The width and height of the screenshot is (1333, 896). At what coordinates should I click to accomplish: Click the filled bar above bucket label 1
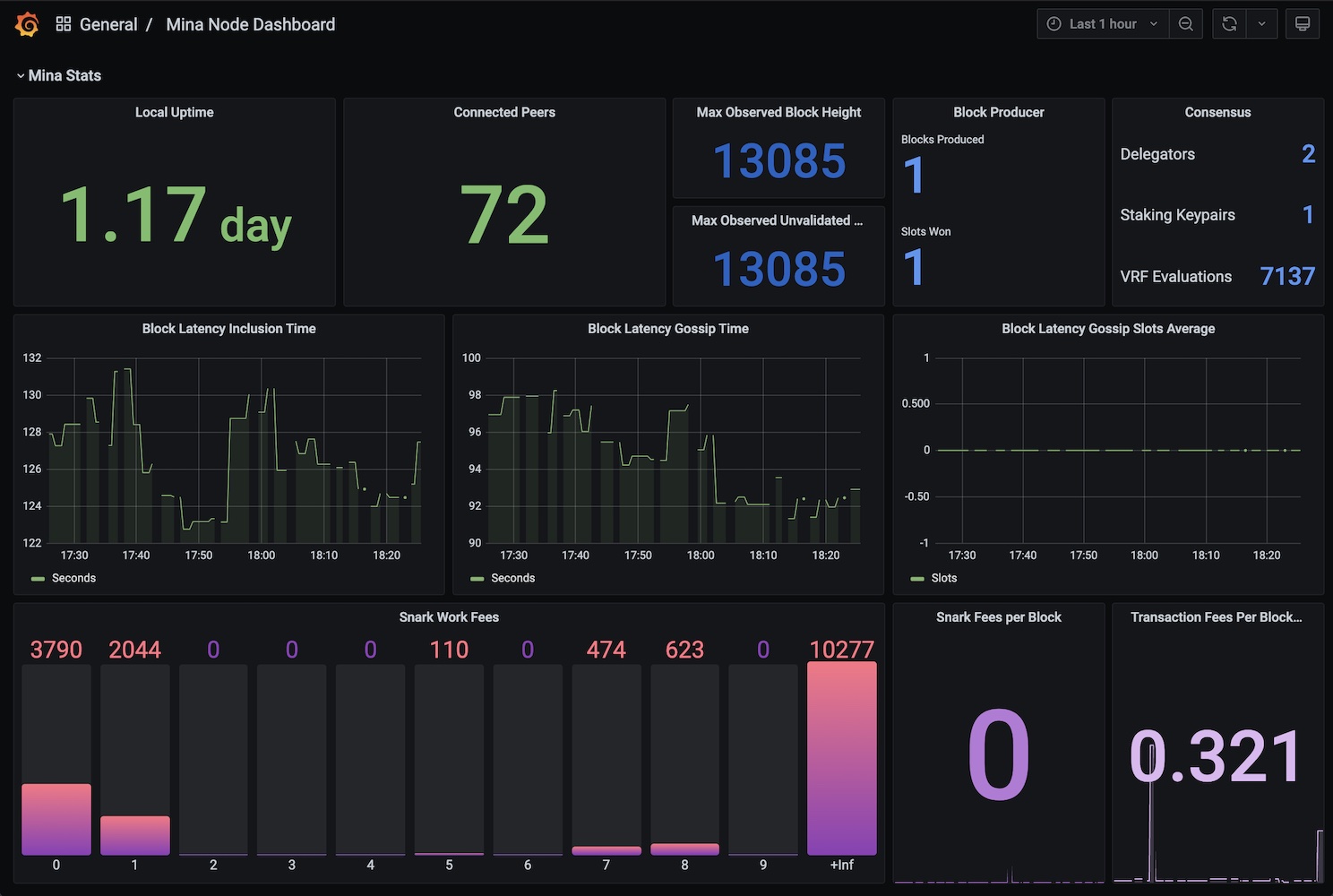pos(135,835)
